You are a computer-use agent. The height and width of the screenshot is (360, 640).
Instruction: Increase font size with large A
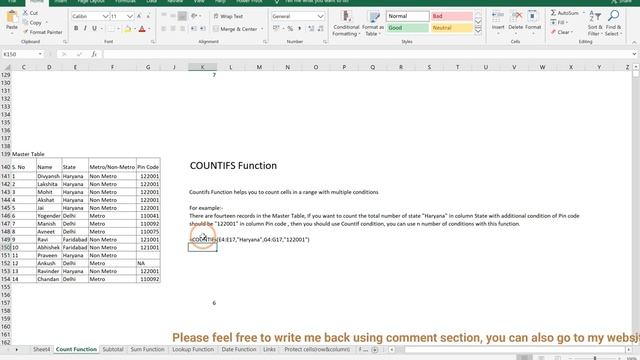pyautogui.click(x=139, y=16)
